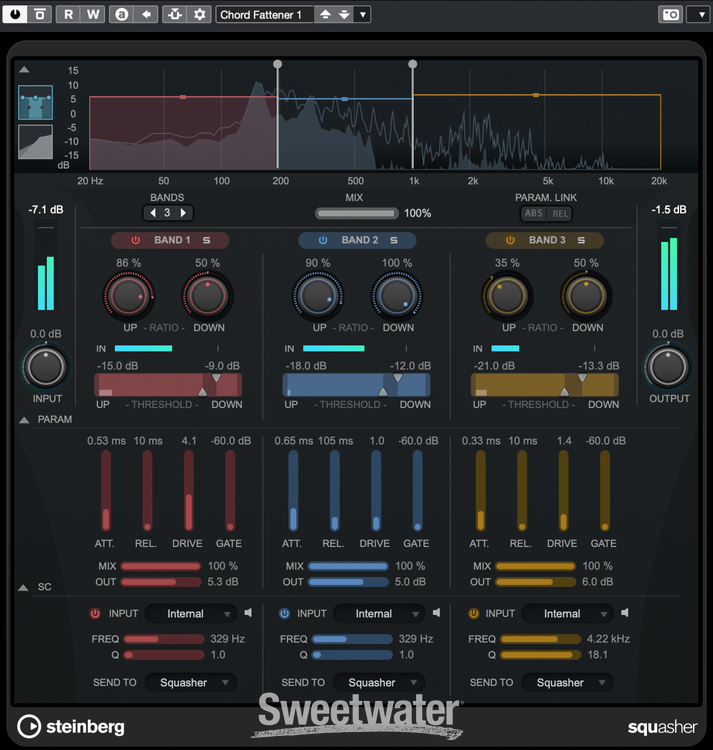Toggle the Band 1 power switch

click(135, 240)
